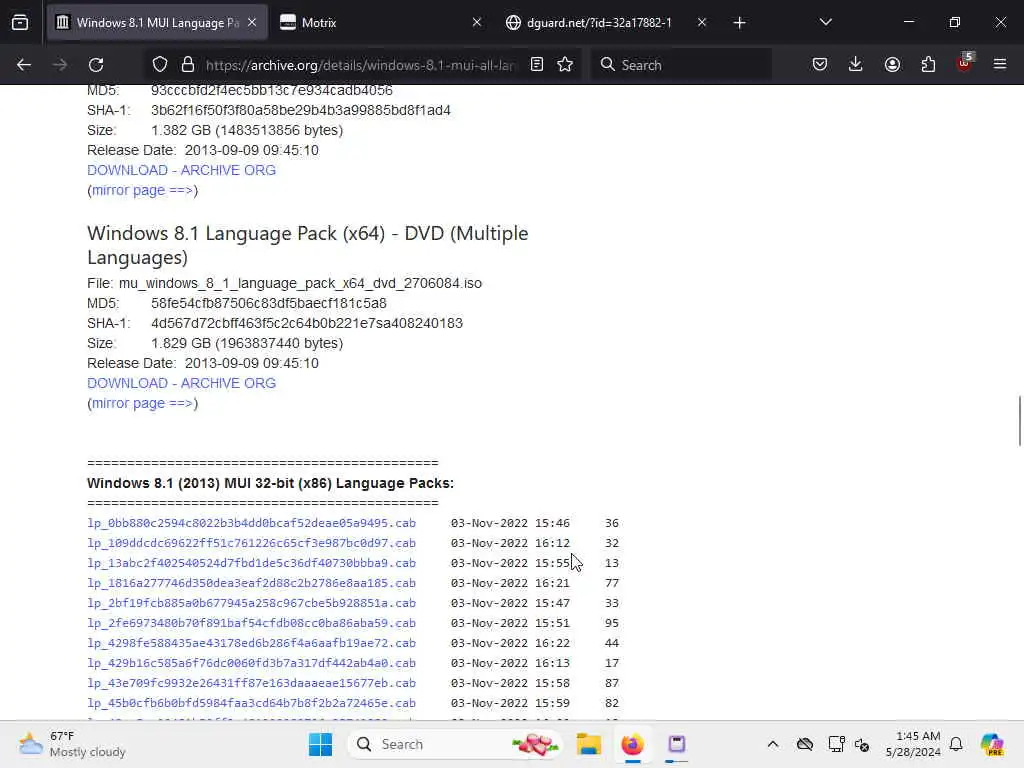The width and height of the screenshot is (1024, 768).
Task: Click the Windows 8.1 Language Pack (x64) heading
Action: tap(308, 245)
